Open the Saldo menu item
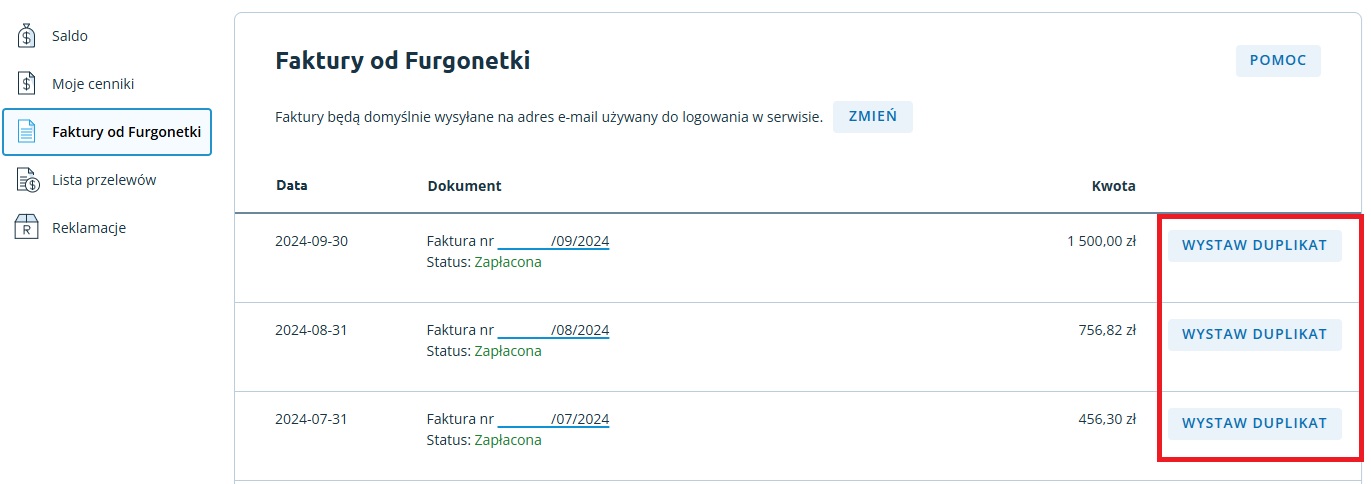 click(70, 36)
